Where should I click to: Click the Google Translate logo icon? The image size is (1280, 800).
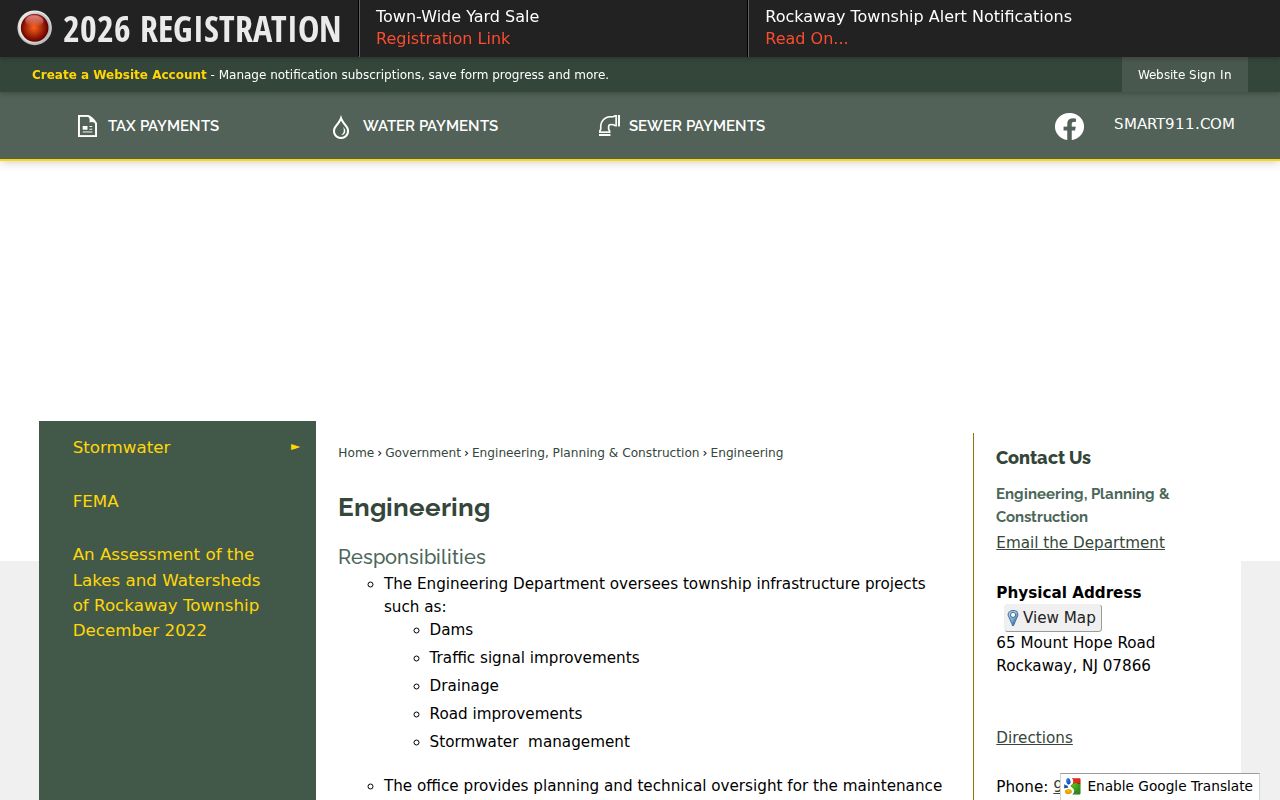pos(1073,786)
